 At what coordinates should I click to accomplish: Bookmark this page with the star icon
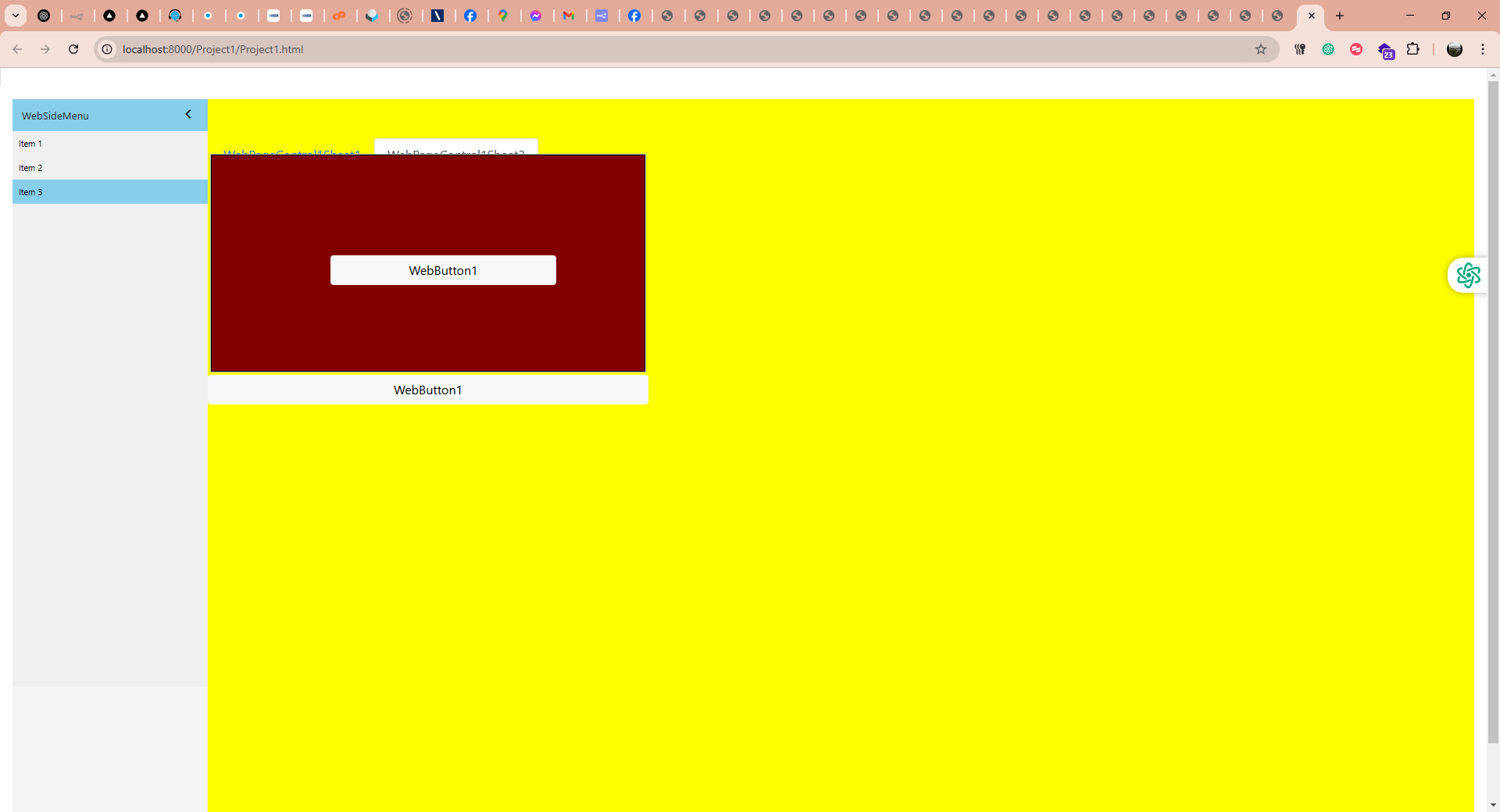tap(1261, 49)
